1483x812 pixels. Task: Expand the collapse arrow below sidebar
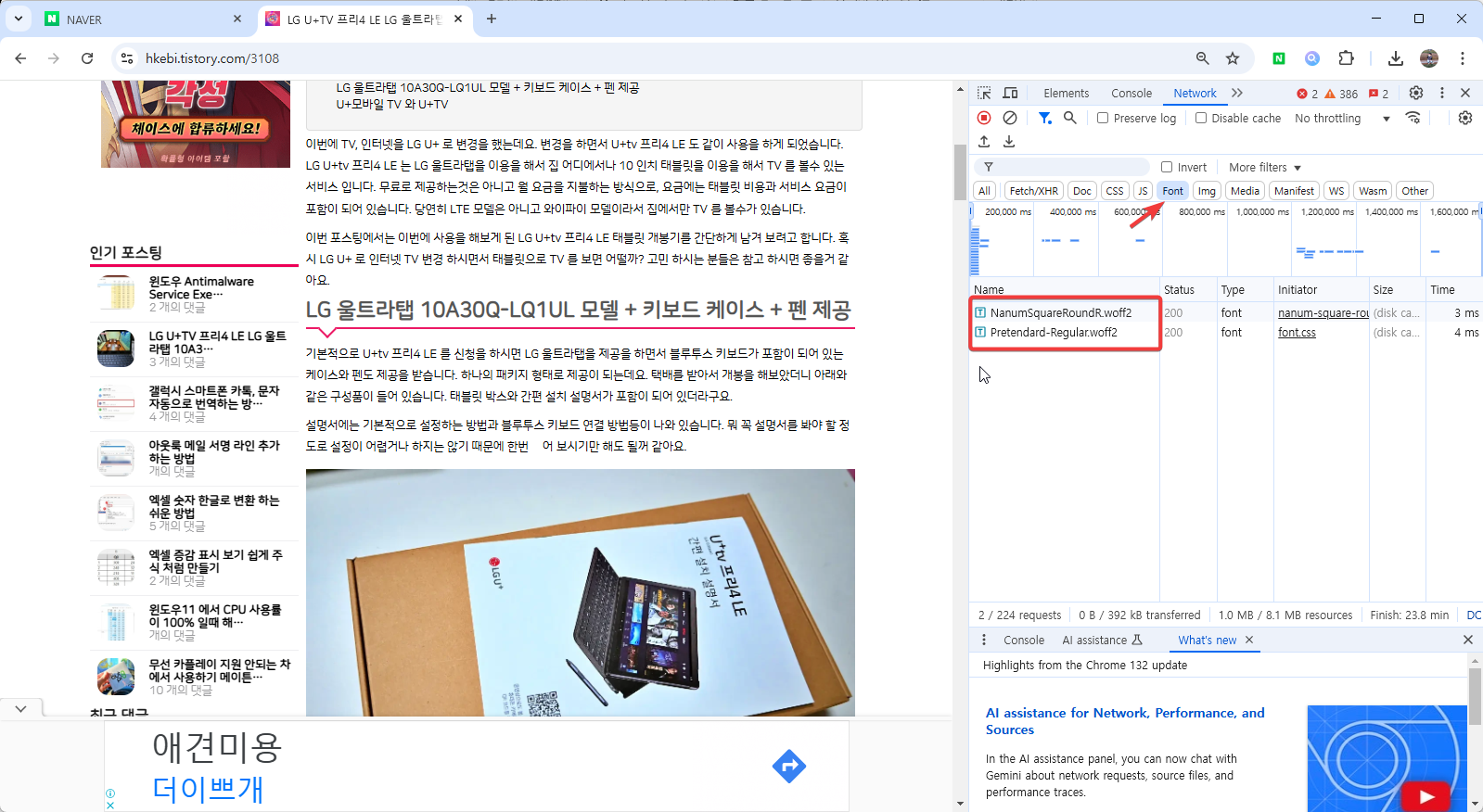click(20, 708)
